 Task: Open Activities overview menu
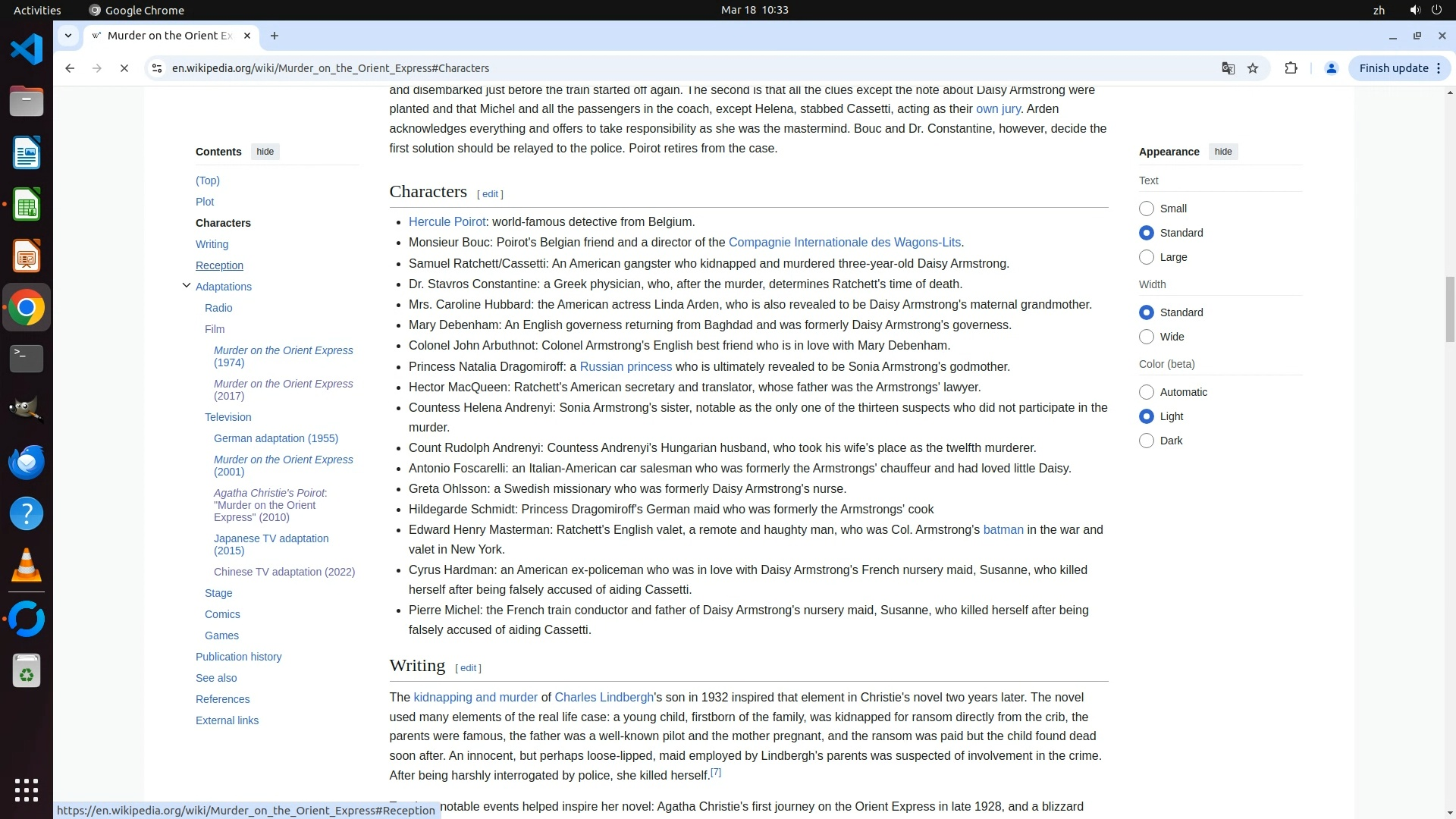tap(37, 10)
